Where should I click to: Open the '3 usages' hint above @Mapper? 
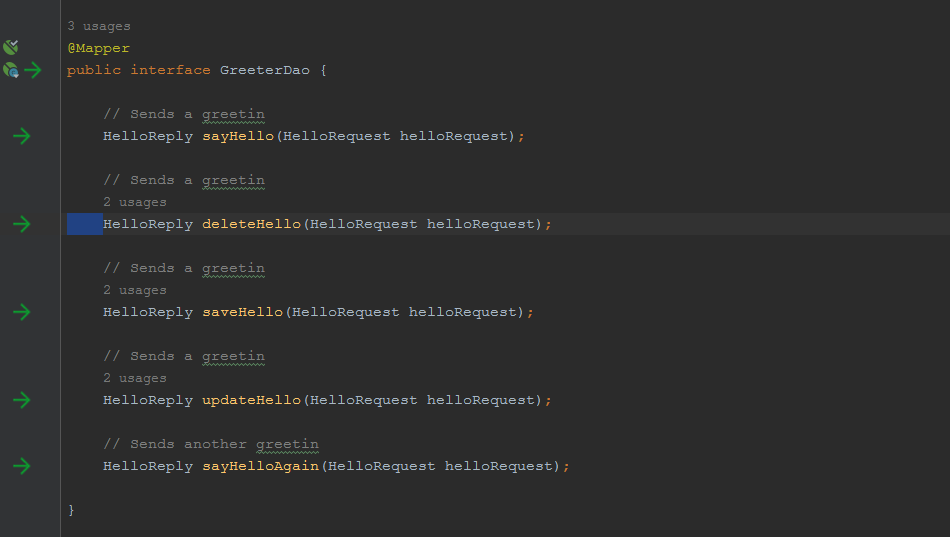click(x=99, y=26)
